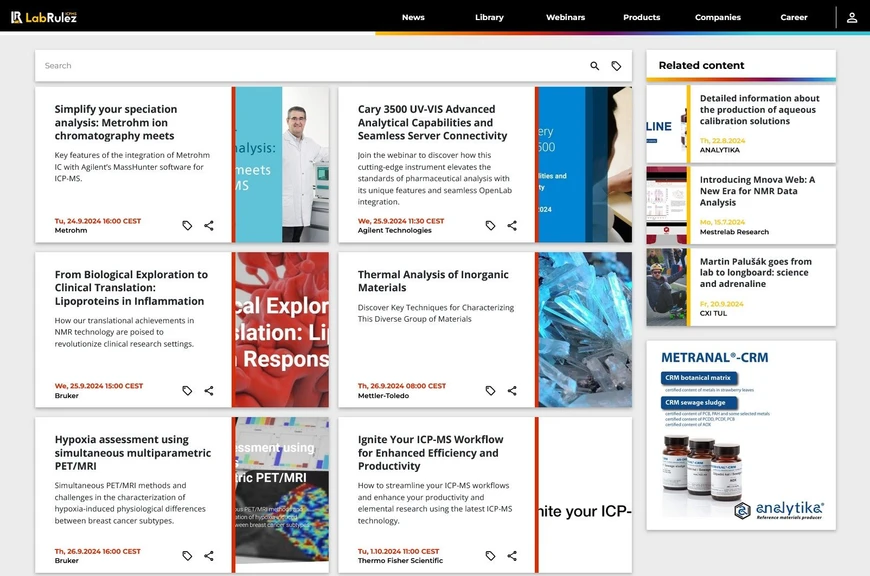This screenshot has height=576, width=870.
Task: Click 'Bruker' under Lipoproteins webinar
Action: tap(67, 396)
